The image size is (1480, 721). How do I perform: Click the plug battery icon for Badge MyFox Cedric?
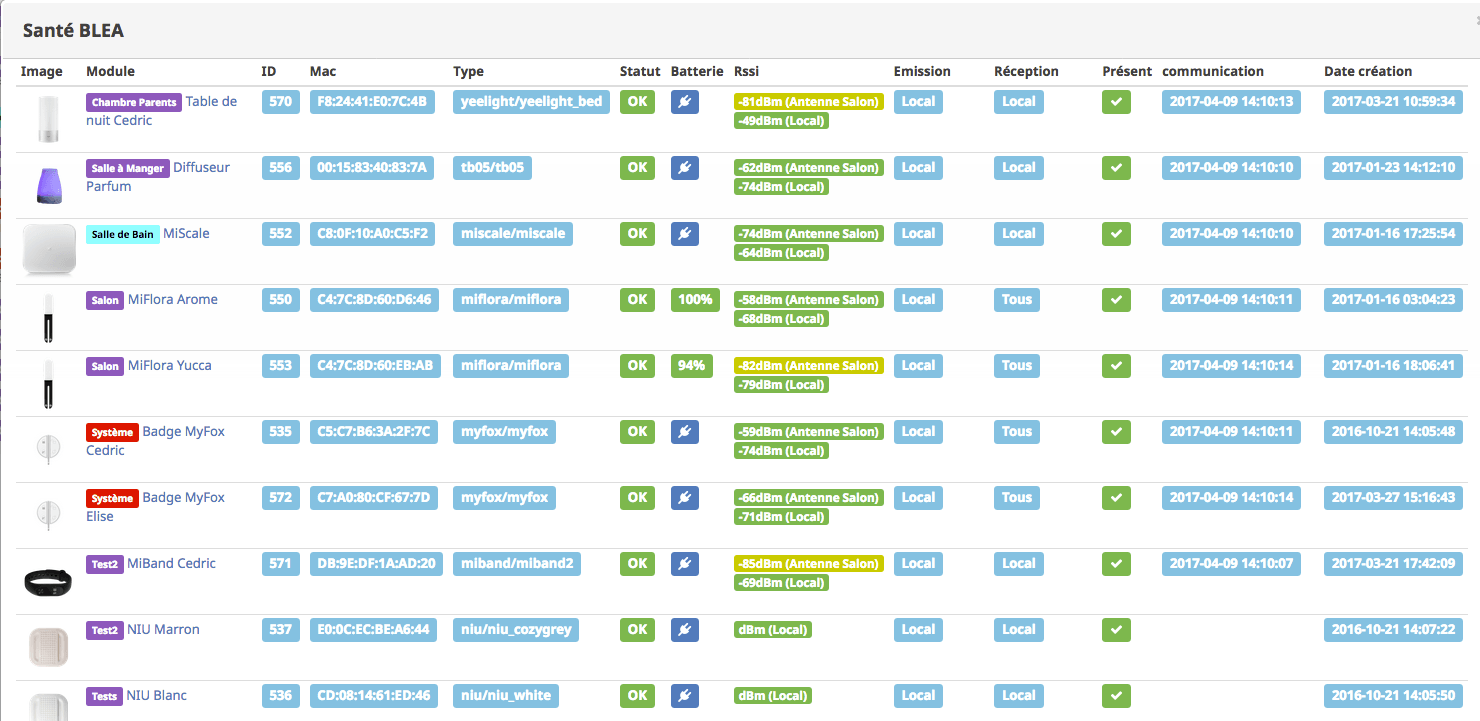tap(685, 431)
